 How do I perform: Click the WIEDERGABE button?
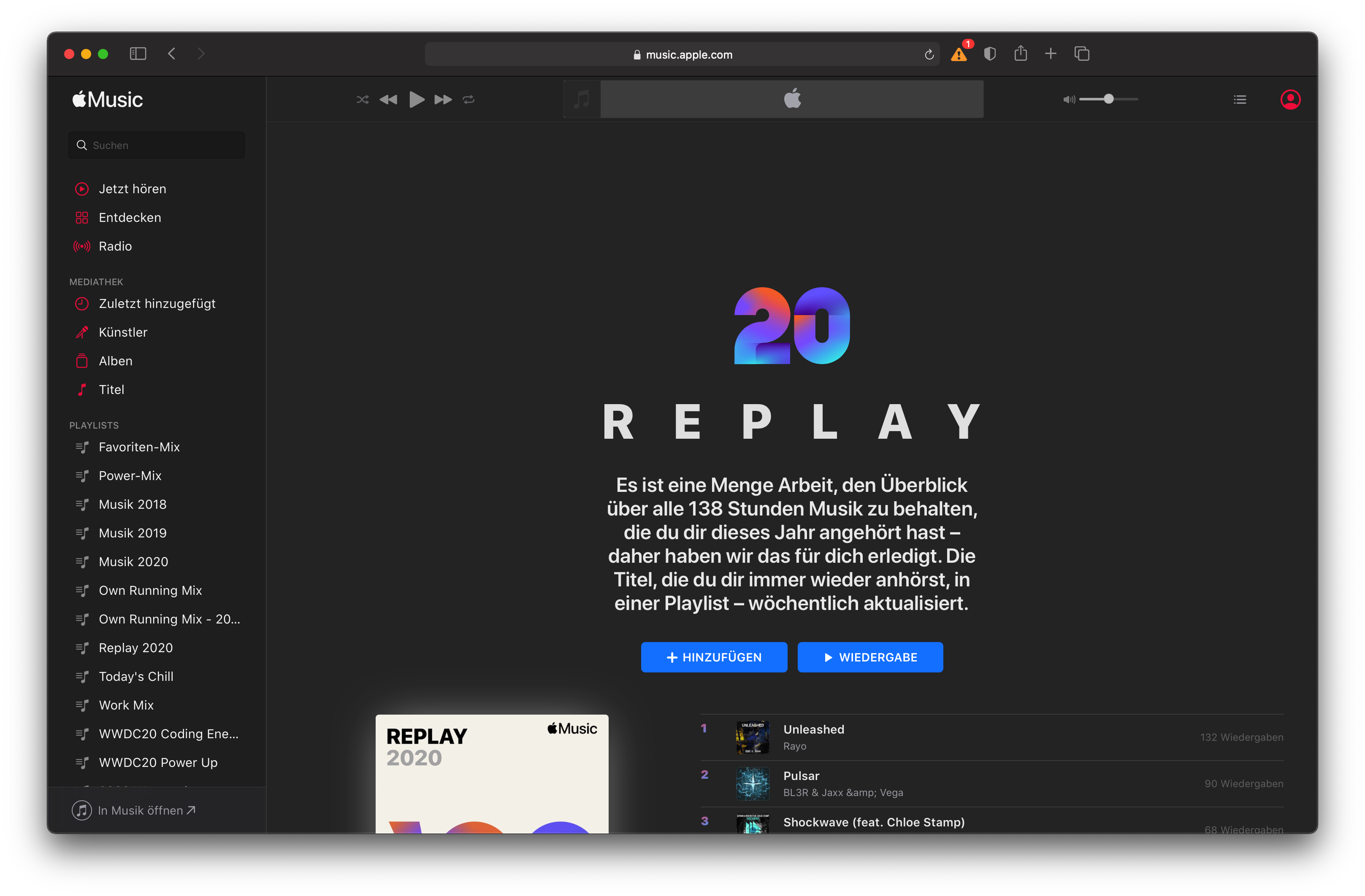pyautogui.click(x=870, y=657)
